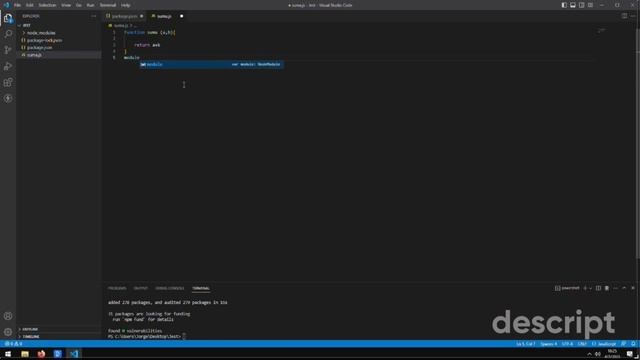This screenshot has height=360, width=640.
Task: Open the lightning bolt extension view
Action: 8,99
